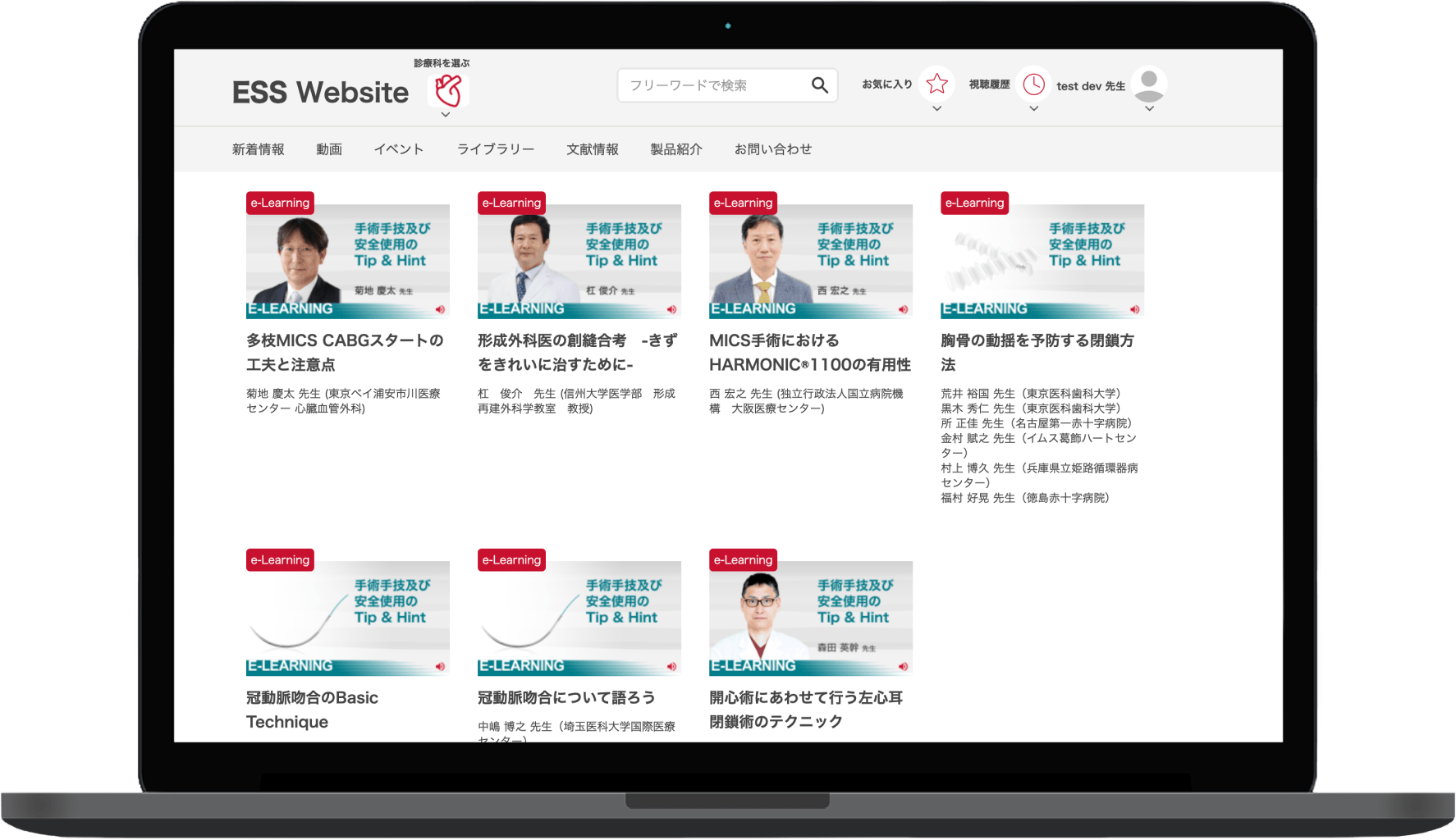Image resolution: width=1456 pixels, height=840 pixels.
Task: Expand the viewing history dropdown chevron
Action: click(1033, 108)
